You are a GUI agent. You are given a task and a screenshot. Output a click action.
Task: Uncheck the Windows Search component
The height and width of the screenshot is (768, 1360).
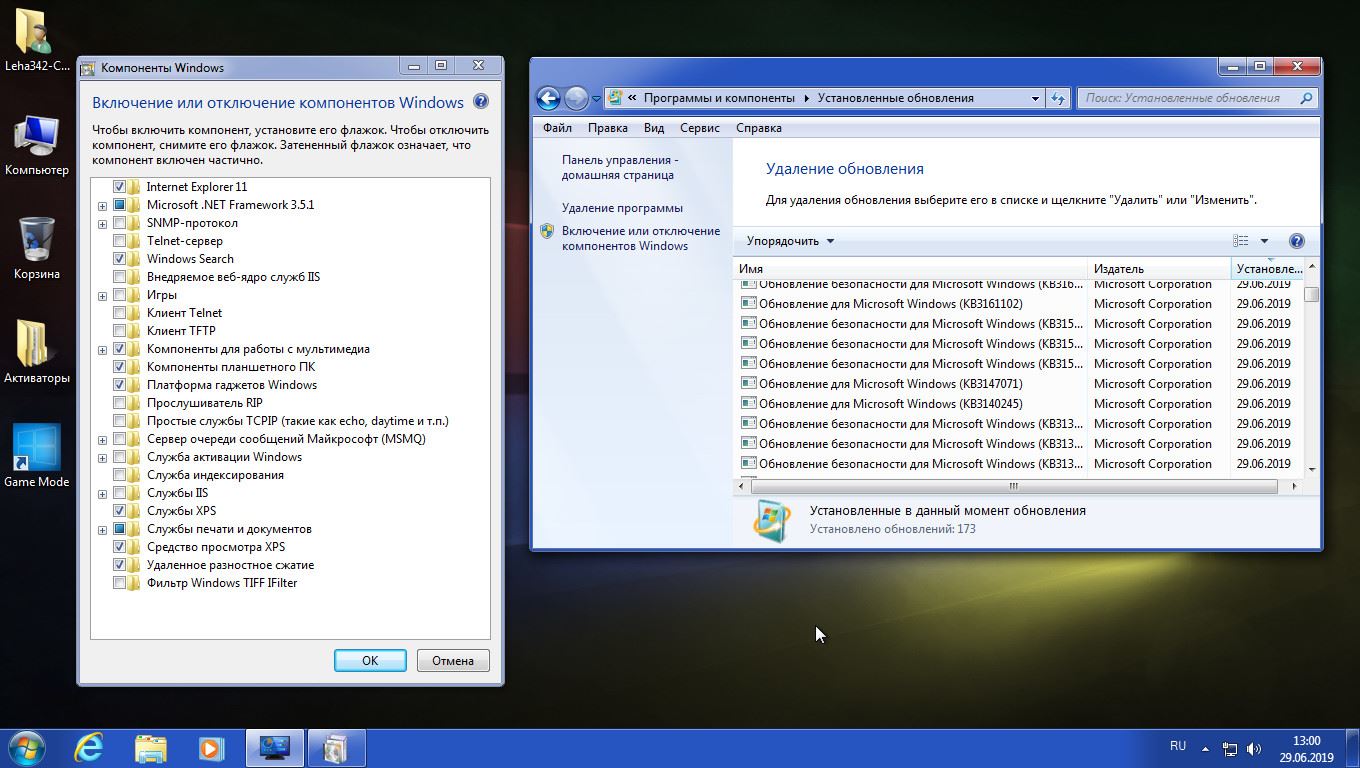click(x=120, y=259)
